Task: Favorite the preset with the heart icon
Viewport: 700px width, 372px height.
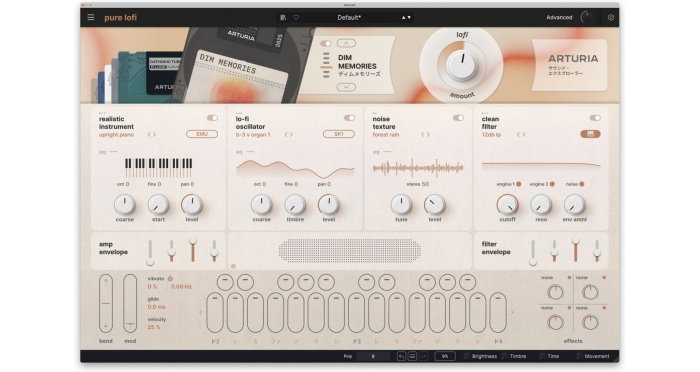Action: point(296,17)
